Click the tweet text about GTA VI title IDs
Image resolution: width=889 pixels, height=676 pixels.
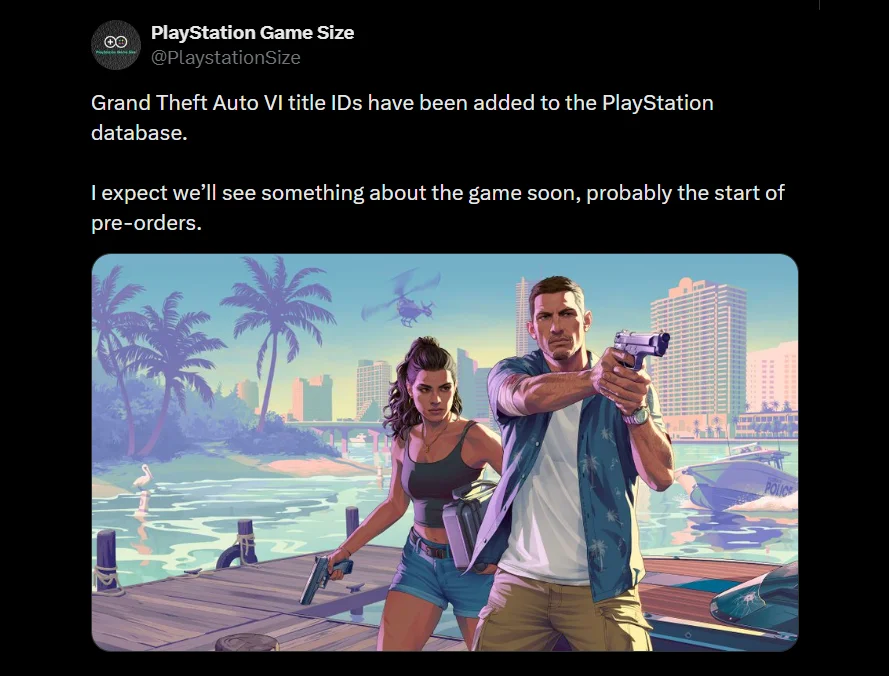click(x=402, y=117)
